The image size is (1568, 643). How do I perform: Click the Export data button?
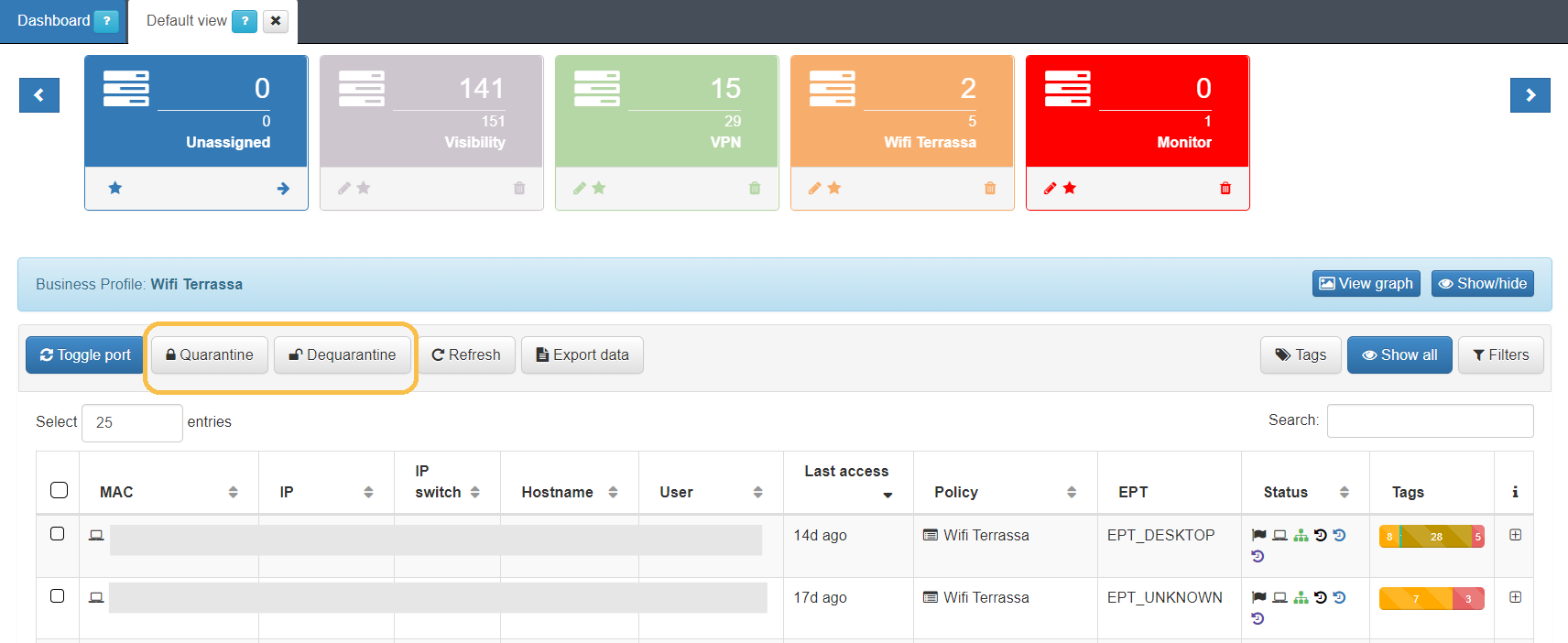(583, 355)
